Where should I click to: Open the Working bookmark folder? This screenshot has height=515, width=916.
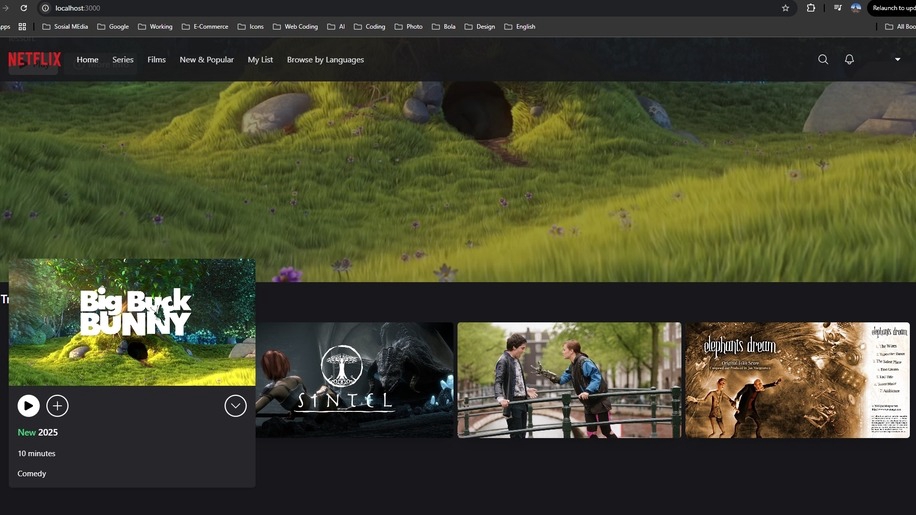coord(155,27)
